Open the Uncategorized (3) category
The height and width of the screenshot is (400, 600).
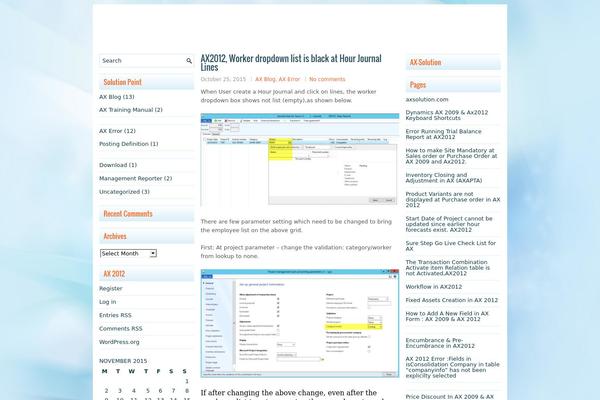(124, 192)
